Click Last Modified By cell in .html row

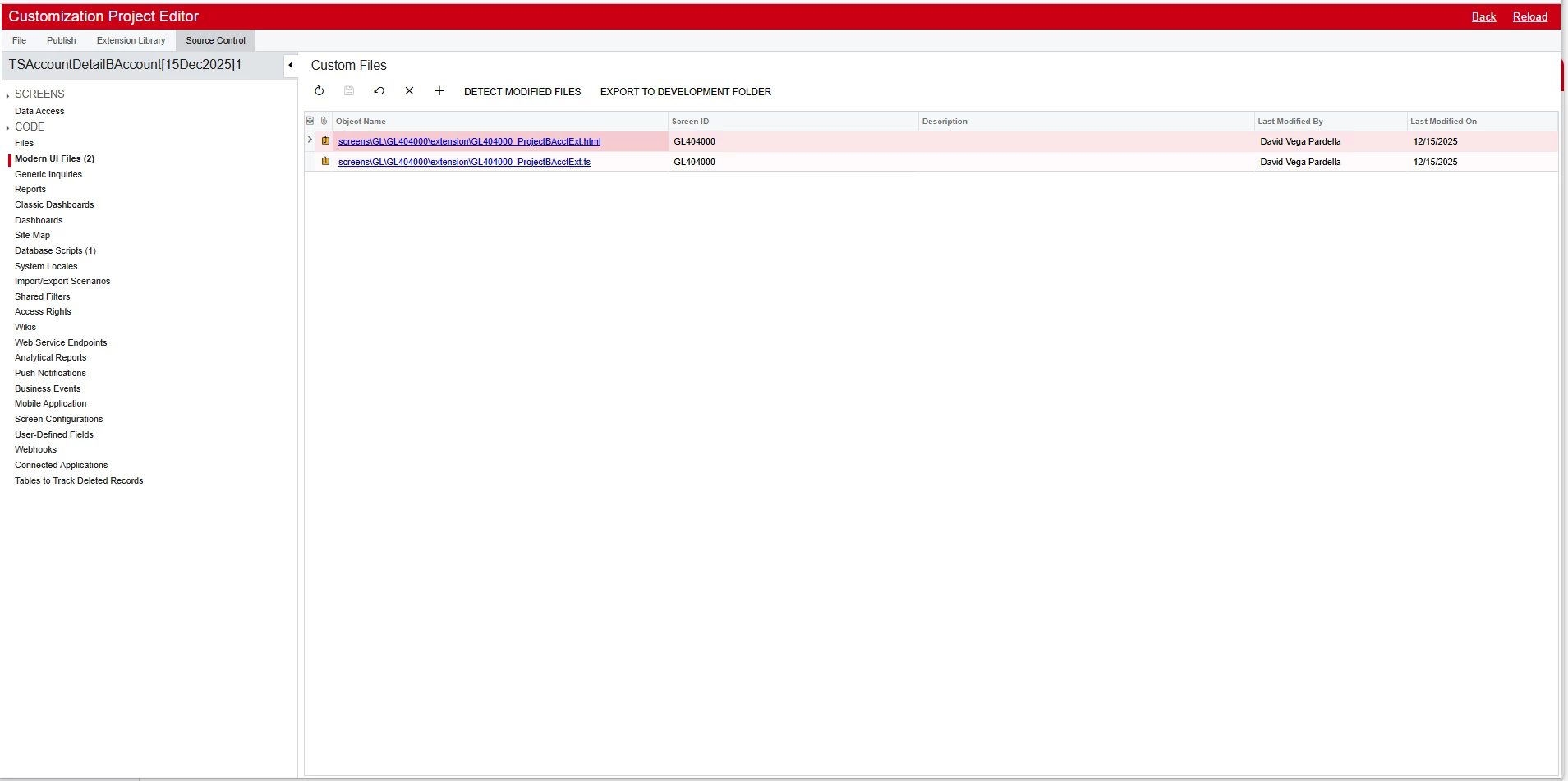pos(1331,141)
